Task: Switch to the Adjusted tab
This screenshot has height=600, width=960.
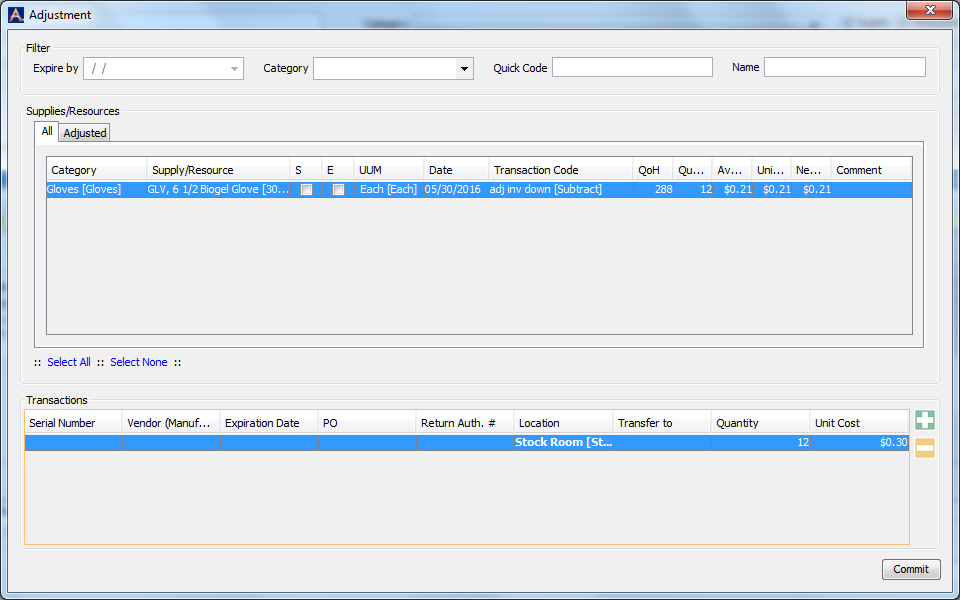Action: pyautogui.click(x=85, y=133)
